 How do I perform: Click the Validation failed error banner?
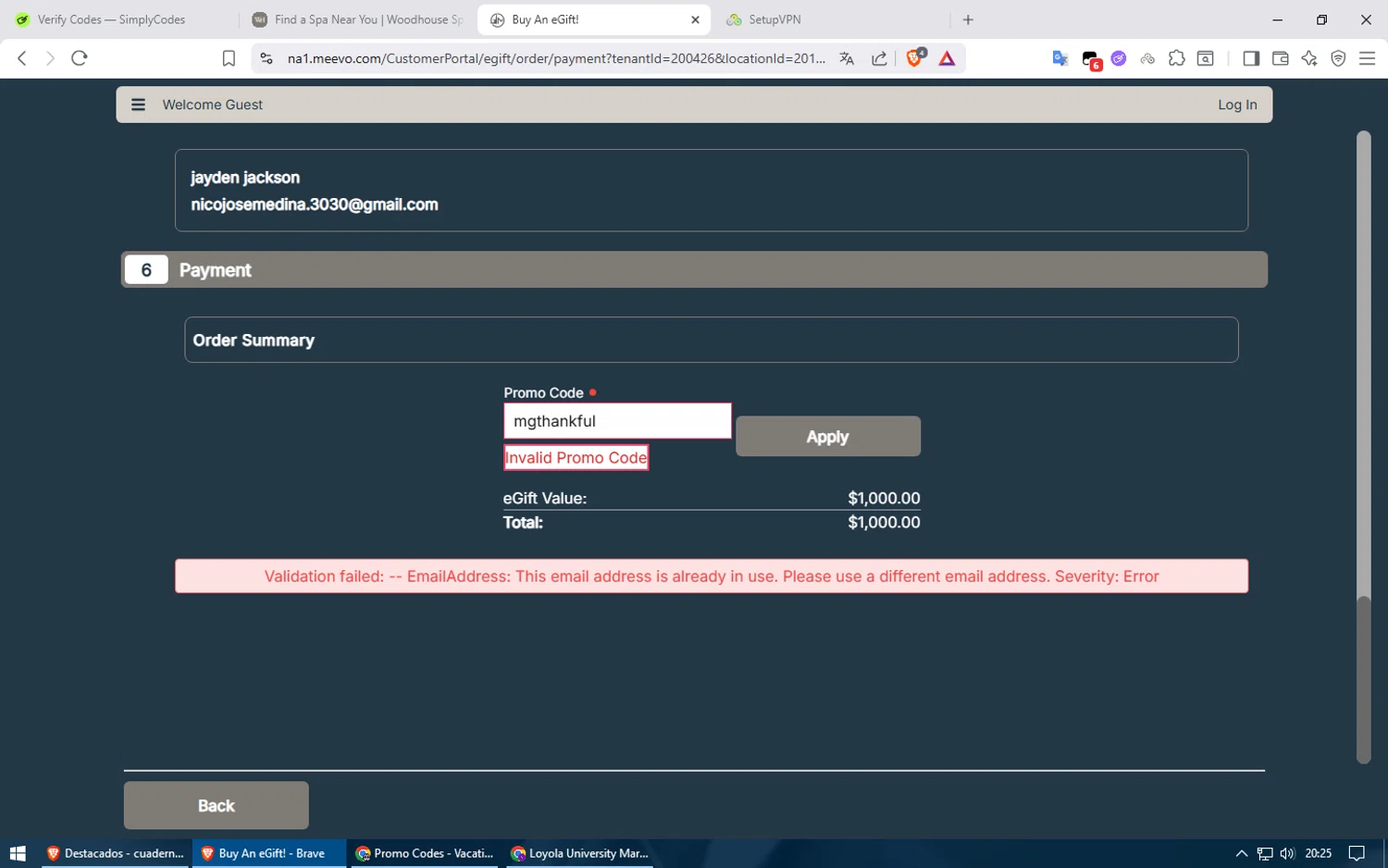712,576
